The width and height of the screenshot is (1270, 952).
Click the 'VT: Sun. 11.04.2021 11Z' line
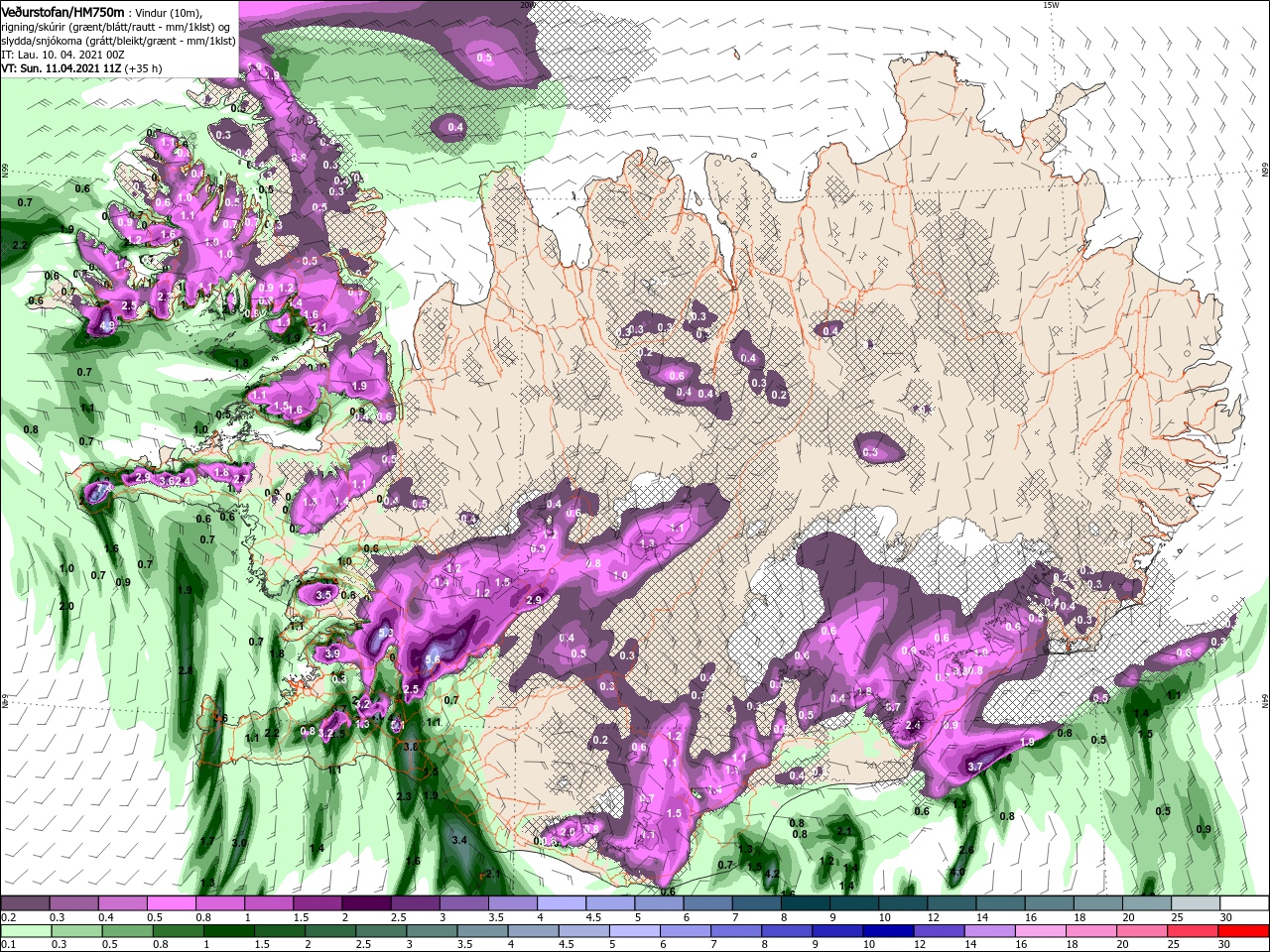pos(61,68)
